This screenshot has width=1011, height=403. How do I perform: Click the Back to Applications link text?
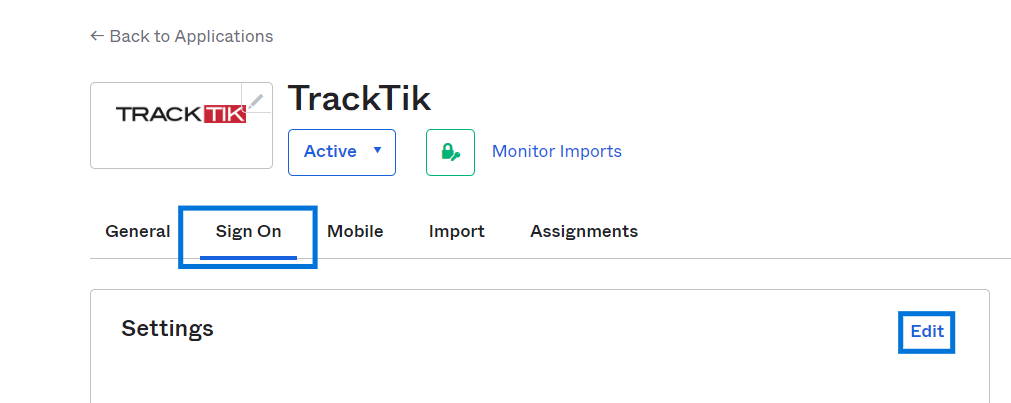[x=191, y=36]
